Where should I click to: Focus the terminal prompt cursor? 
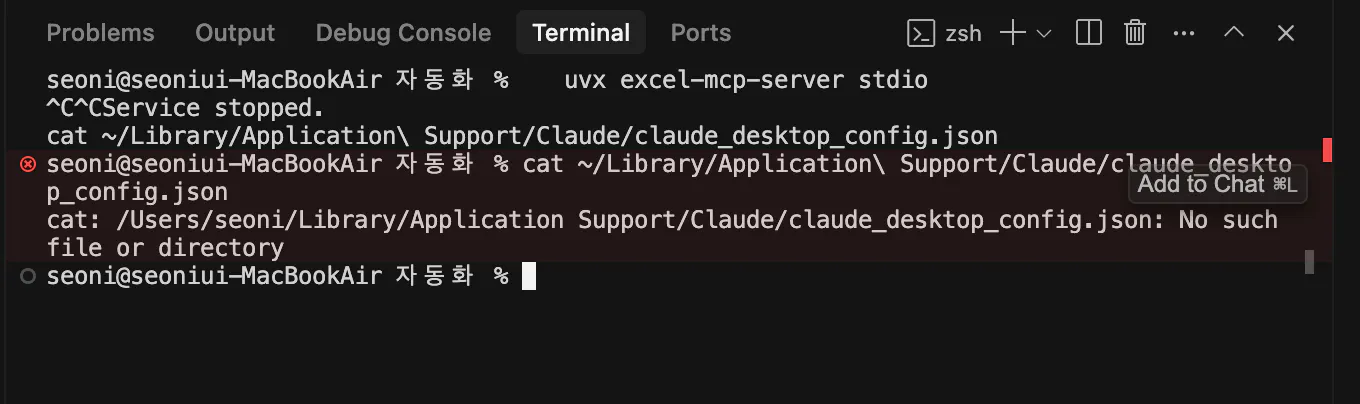(529, 276)
